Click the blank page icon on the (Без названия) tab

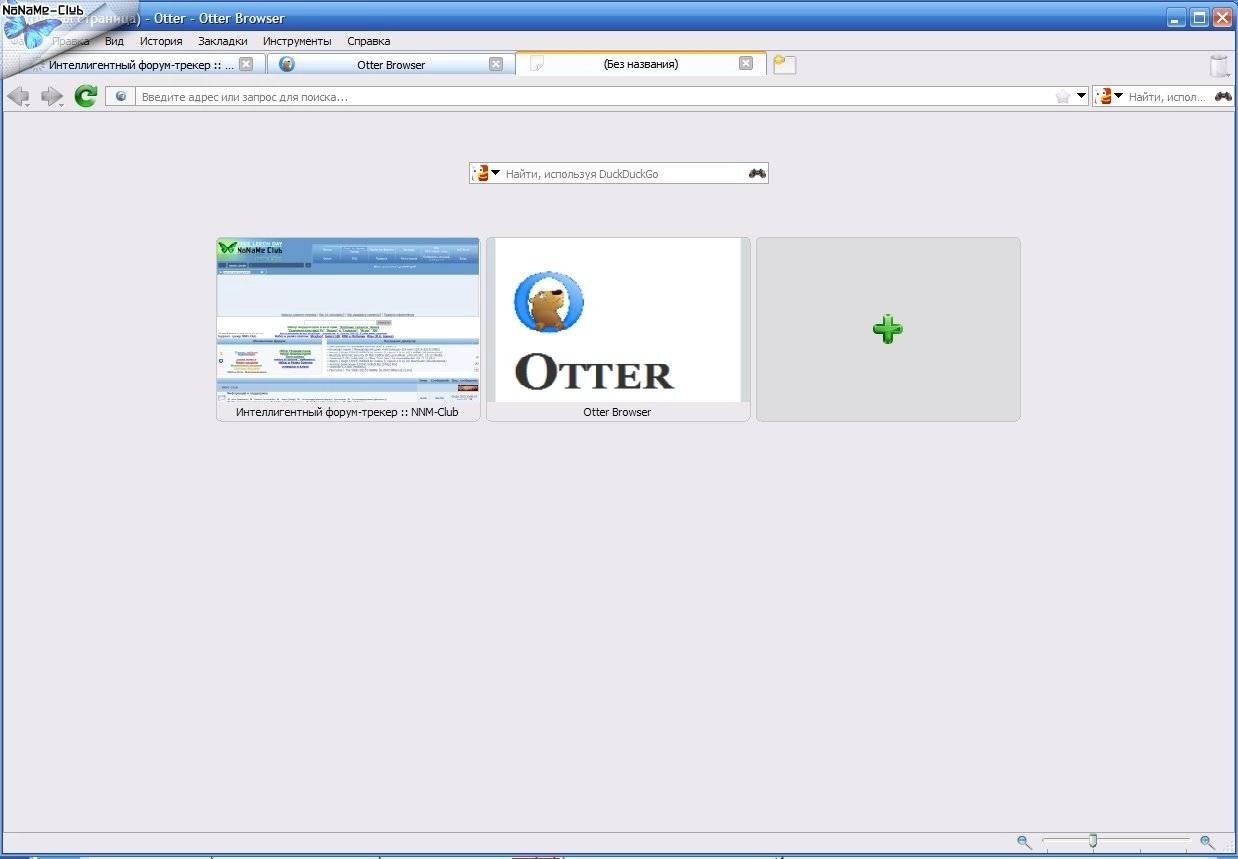point(537,64)
